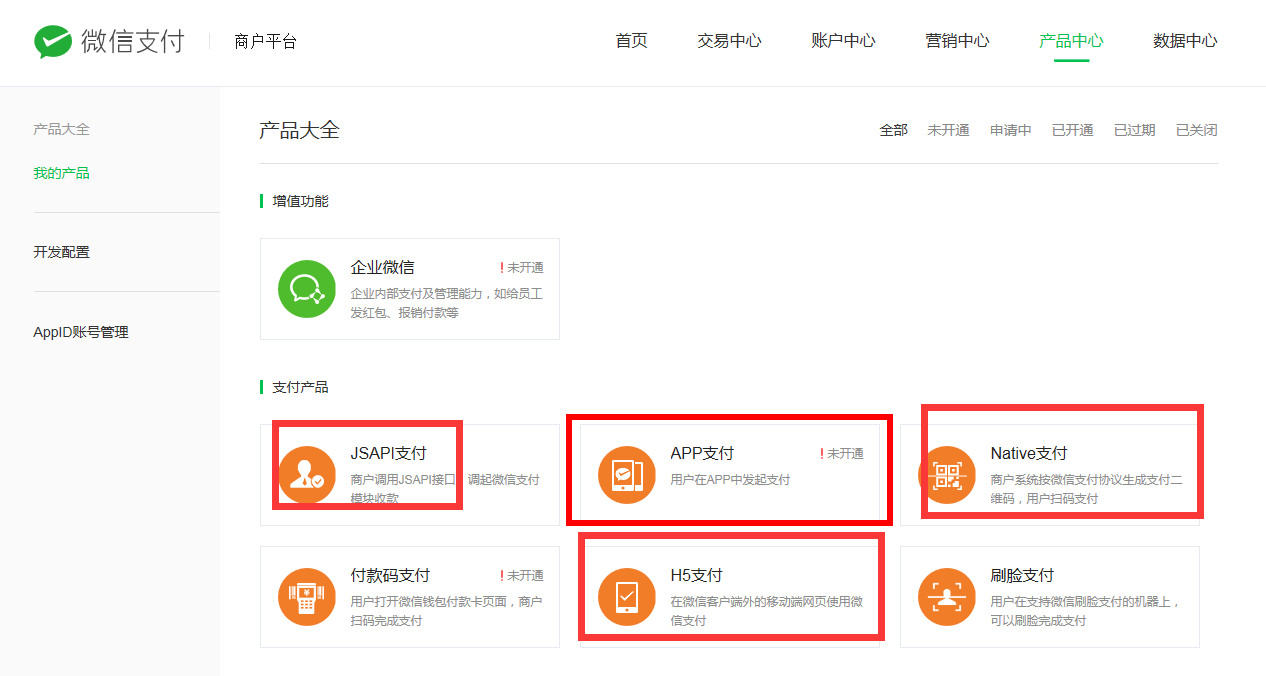Image resolution: width=1266 pixels, height=676 pixels.
Task: Click 未开通 status on APP支付 card
Action: [x=842, y=454]
